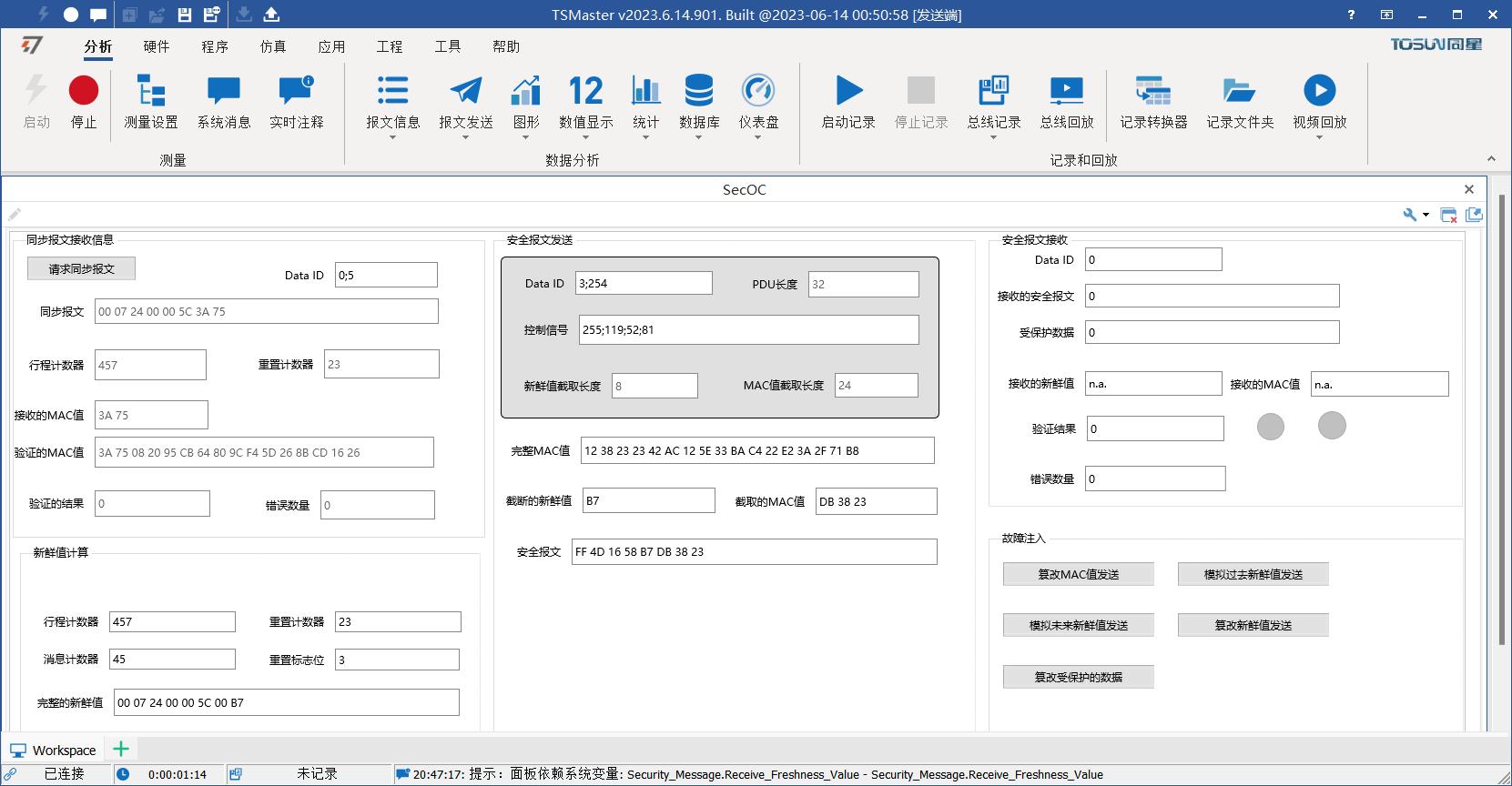Click the 控制信号 input field
1512x786 pixels.
[748, 330]
